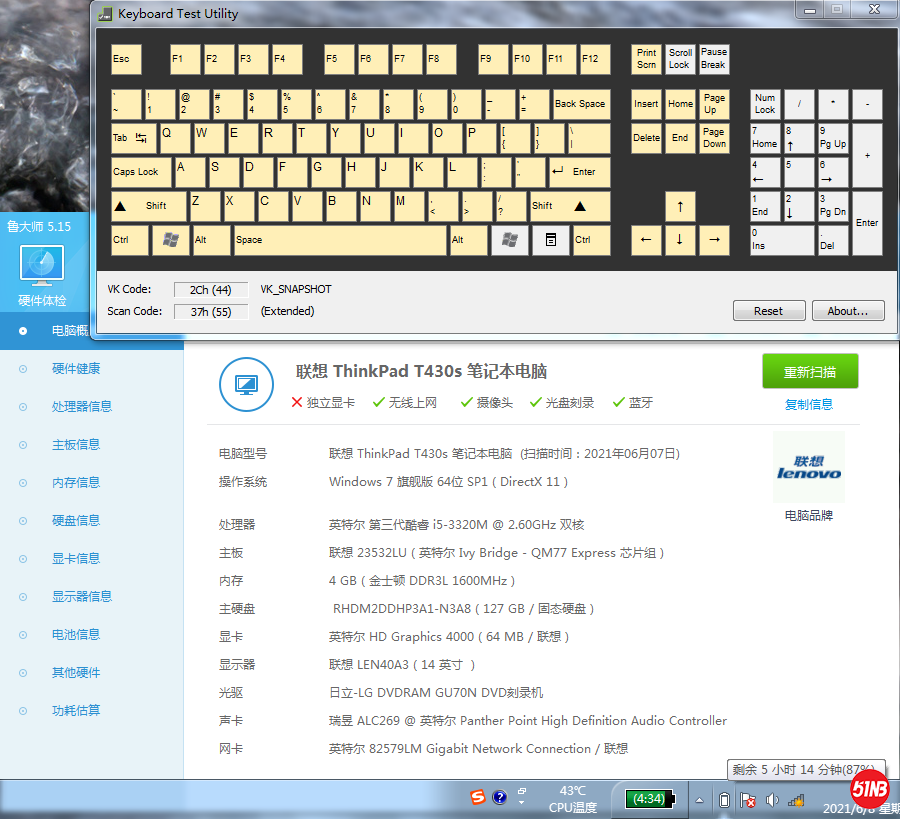Screen dimensions: 900x819
Task: Open 硬件健康 in the sidebar
Action: click(x=76, y=369)
